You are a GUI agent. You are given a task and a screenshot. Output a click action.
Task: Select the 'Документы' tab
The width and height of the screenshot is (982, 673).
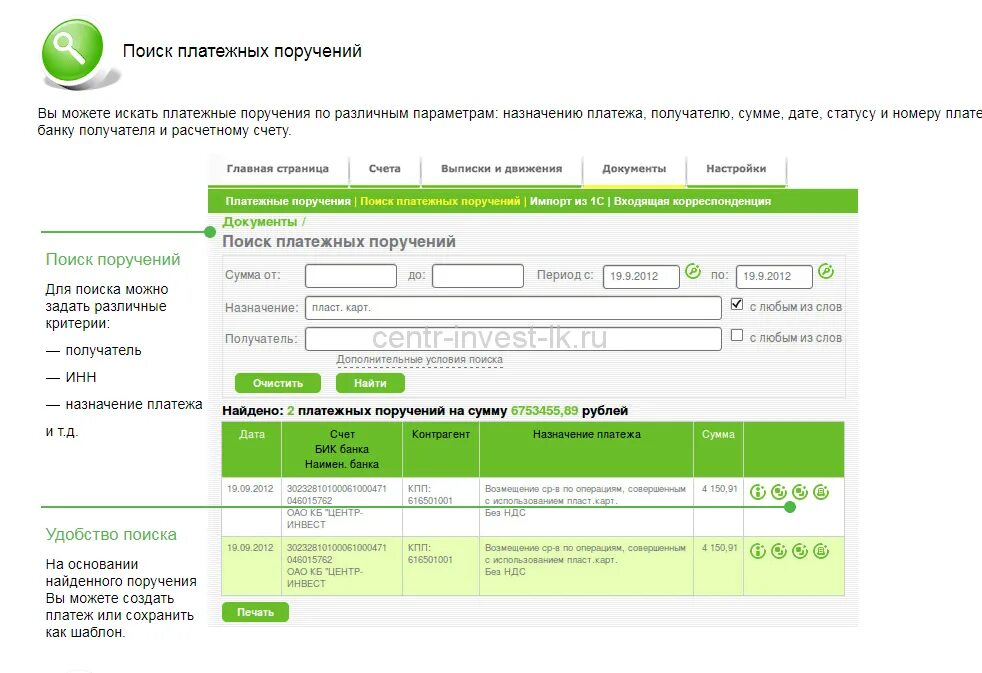[x=634, y=169]
